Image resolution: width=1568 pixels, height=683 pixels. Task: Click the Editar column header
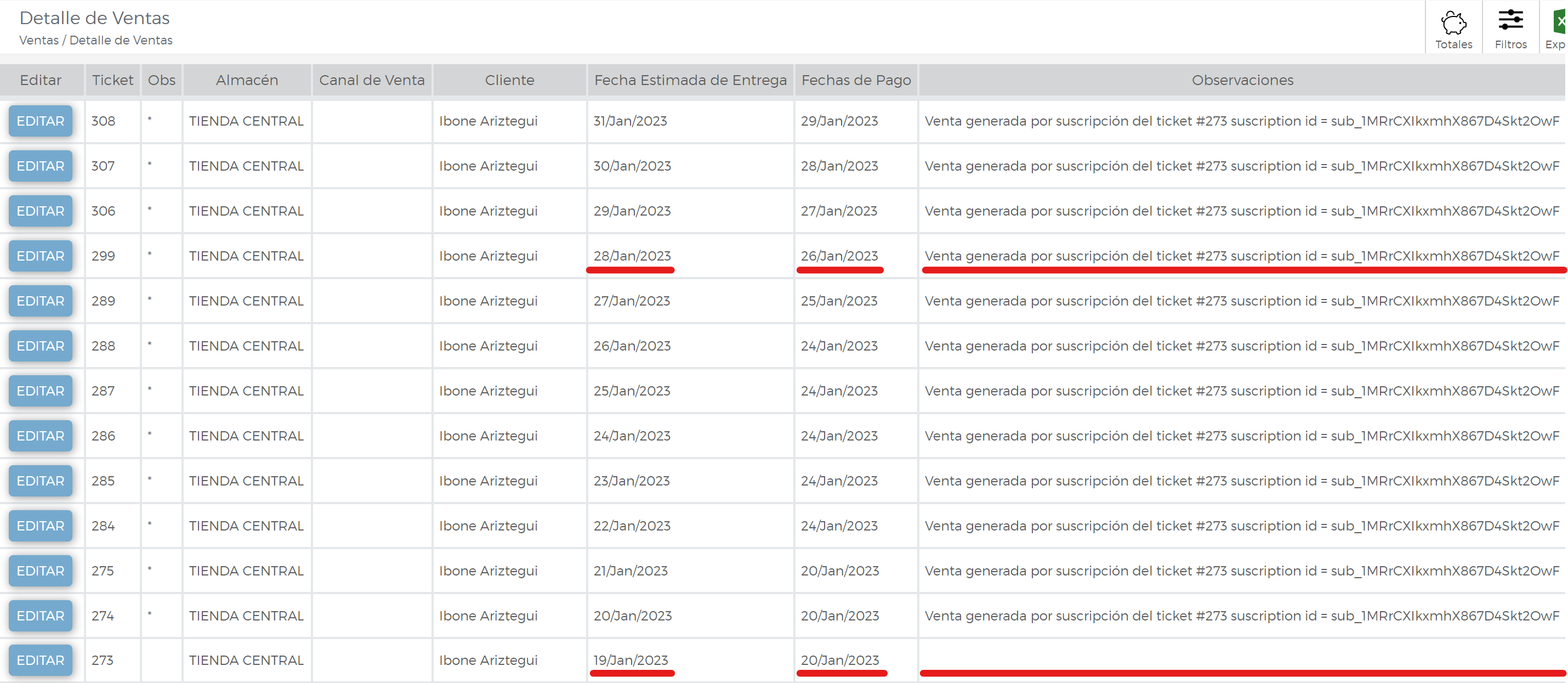[41, 81]
